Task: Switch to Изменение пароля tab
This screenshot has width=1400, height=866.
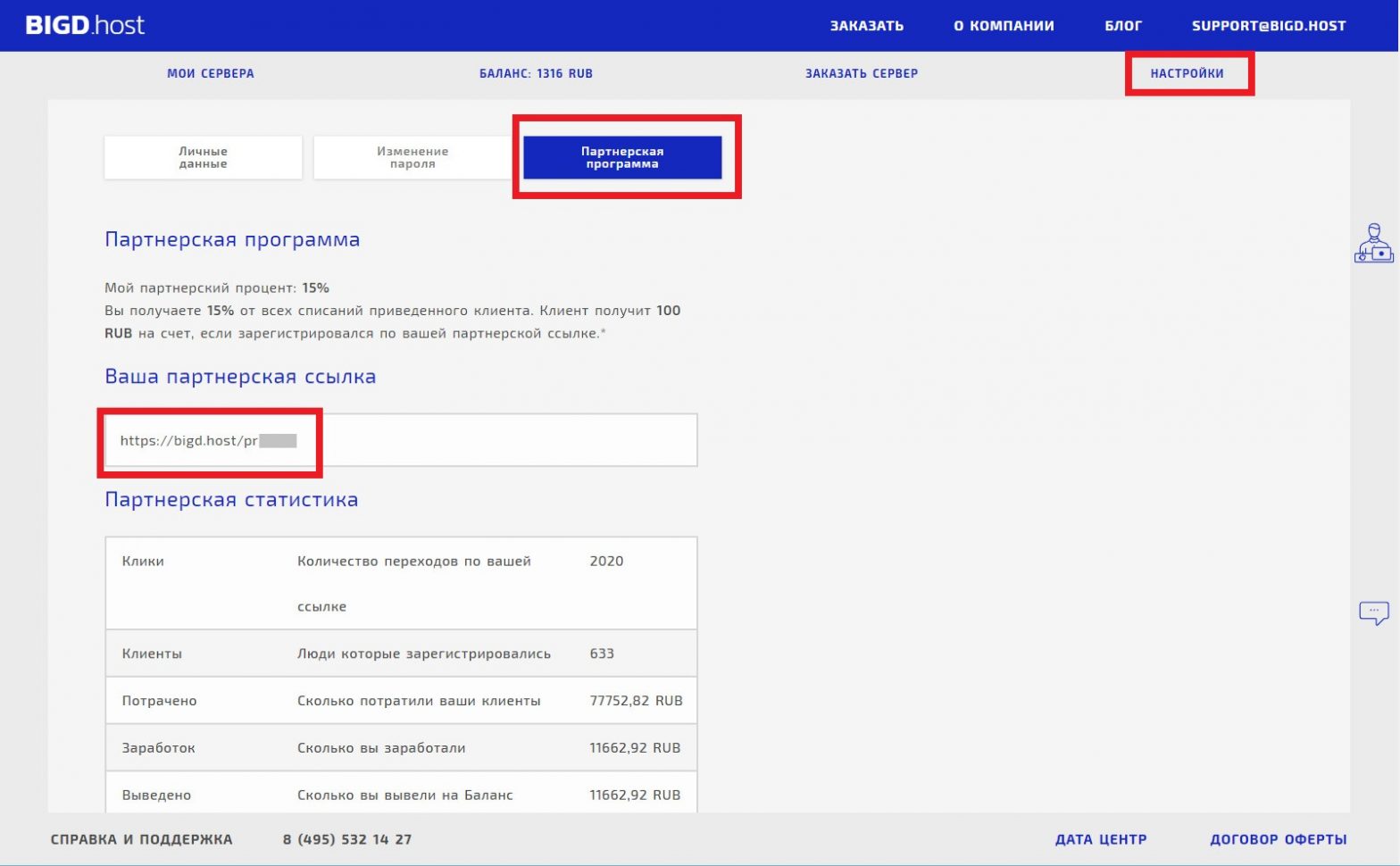Action: tap(412, 157)
